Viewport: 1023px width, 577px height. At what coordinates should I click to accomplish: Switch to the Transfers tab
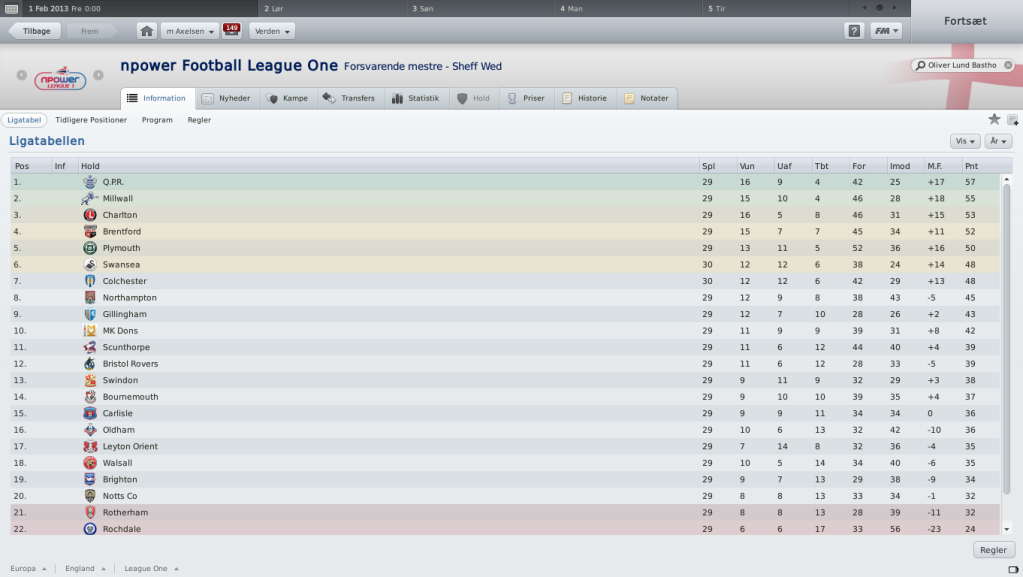[x=349, y=98]
